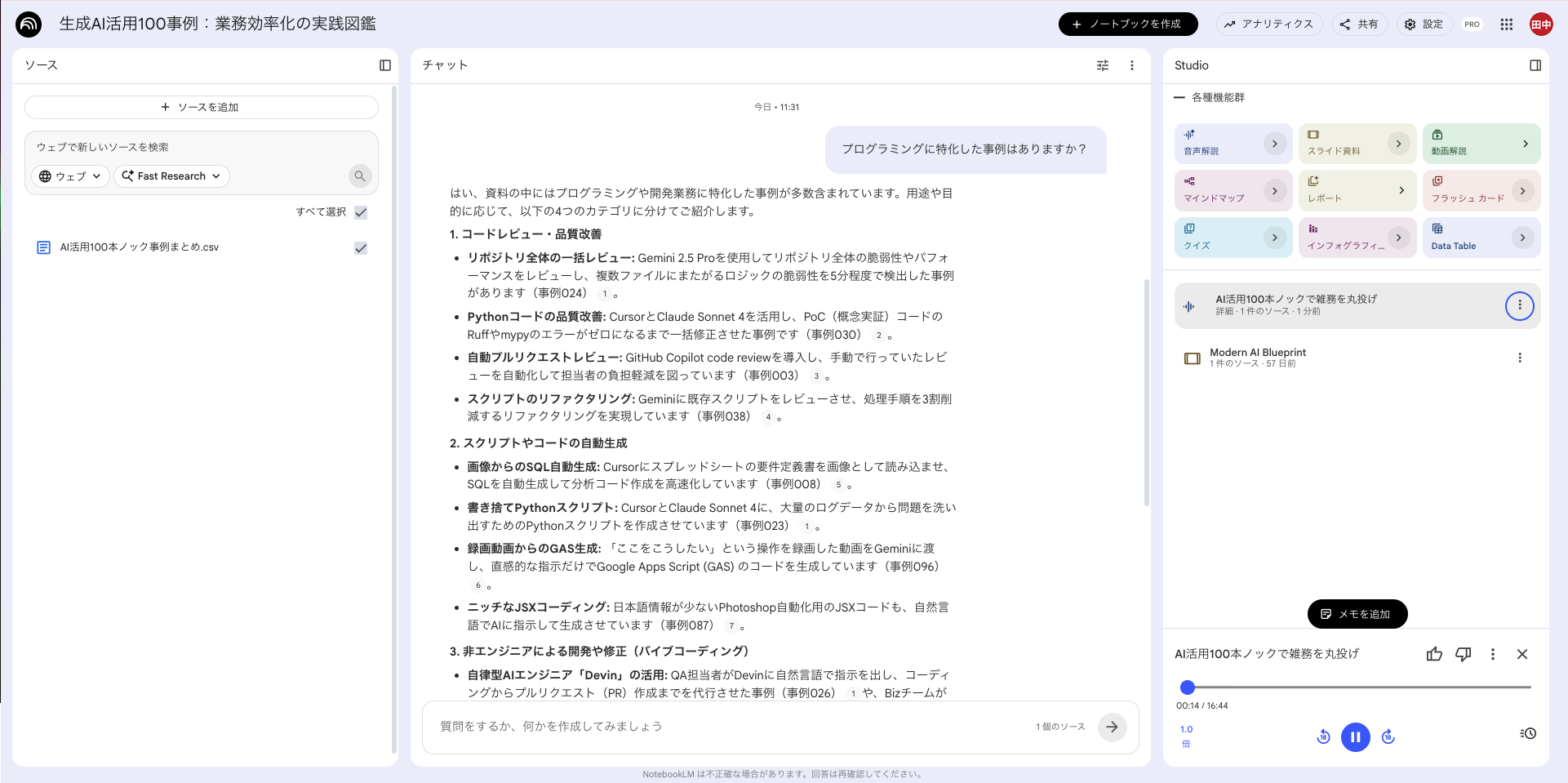Screen dimensions: 1568x783
Task: Click citation 7 after 事例087
Action: point(731,626)
